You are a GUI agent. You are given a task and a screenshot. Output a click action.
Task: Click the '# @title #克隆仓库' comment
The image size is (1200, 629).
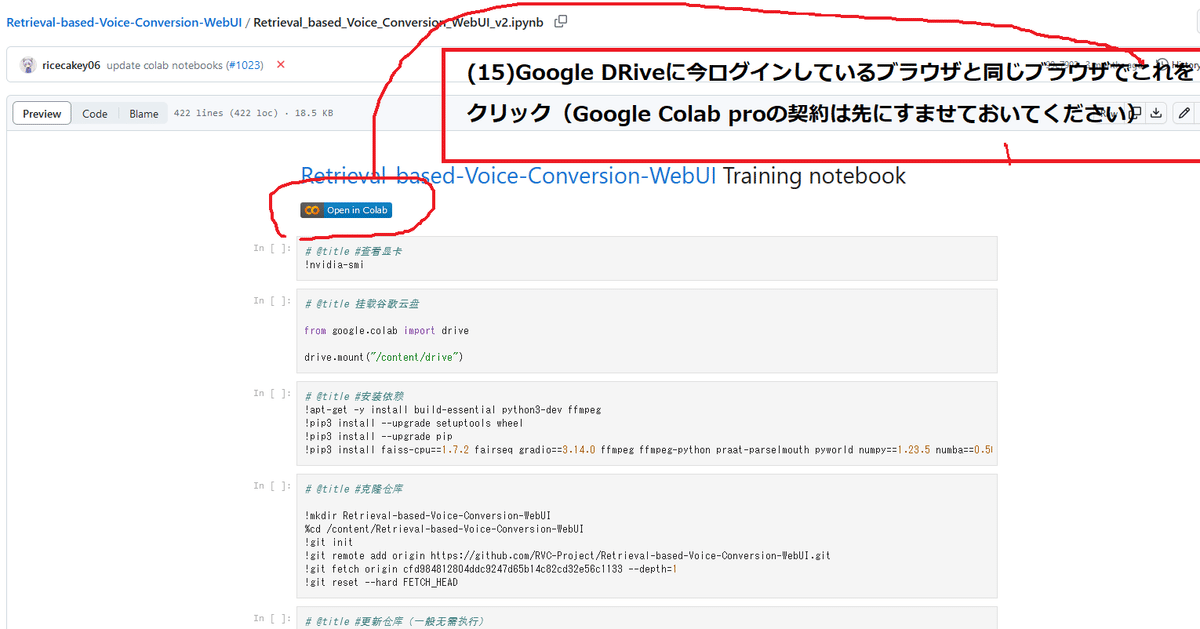click(353, 489)
